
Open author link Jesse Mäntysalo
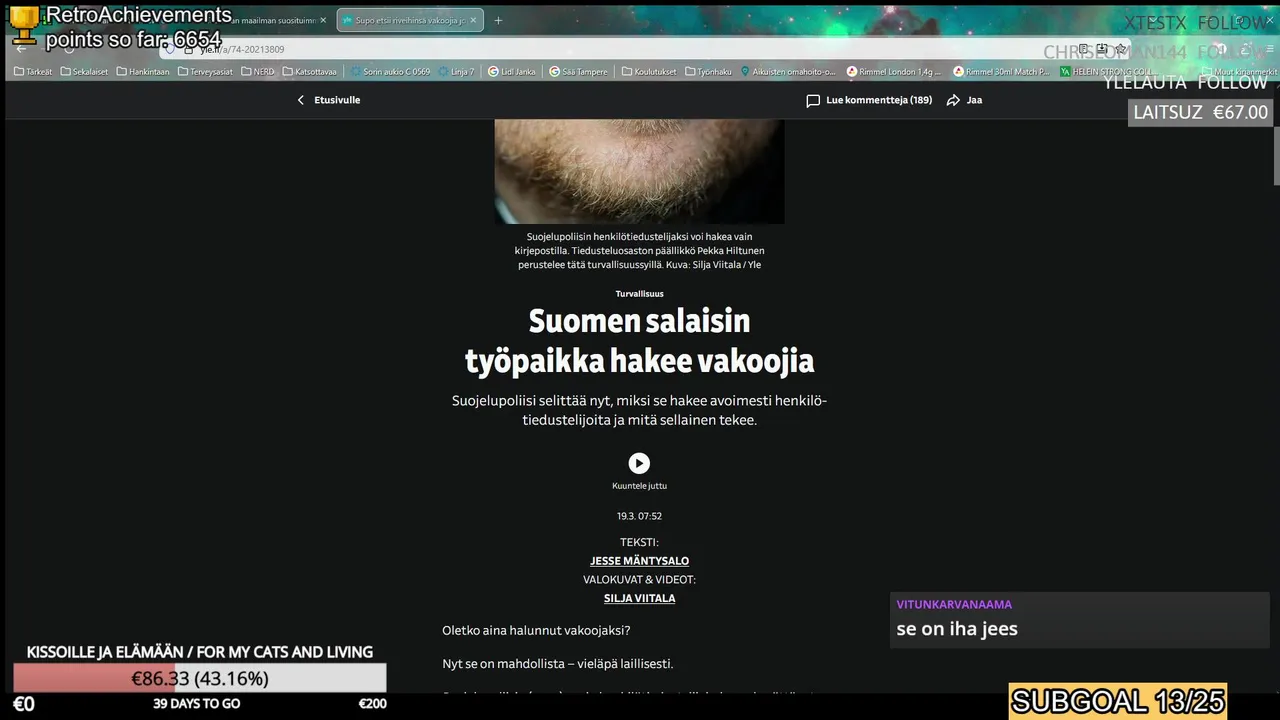coord(639,561)
